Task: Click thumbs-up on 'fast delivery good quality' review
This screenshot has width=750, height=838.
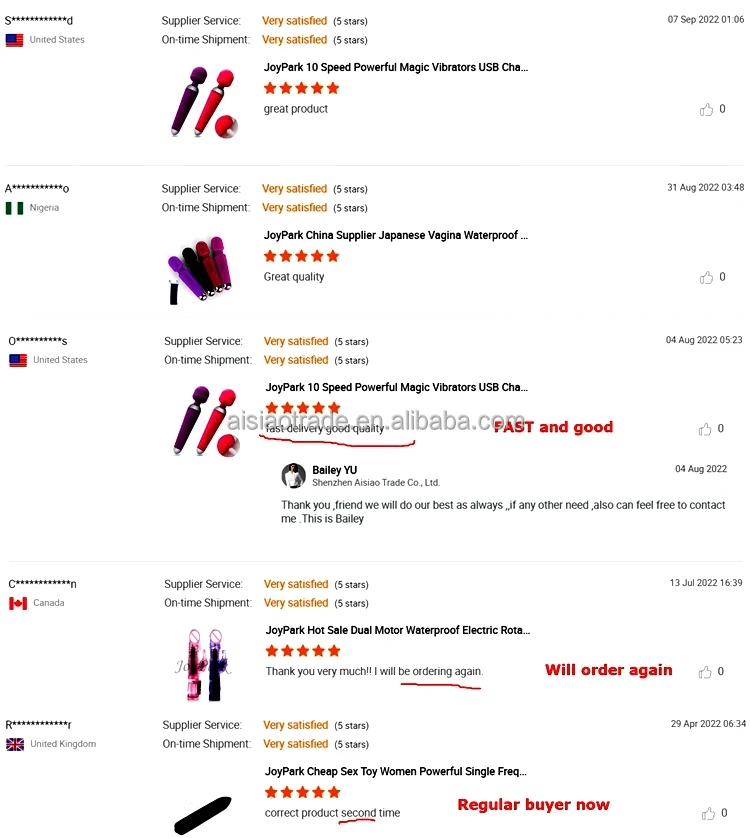Action: [706, 430]
